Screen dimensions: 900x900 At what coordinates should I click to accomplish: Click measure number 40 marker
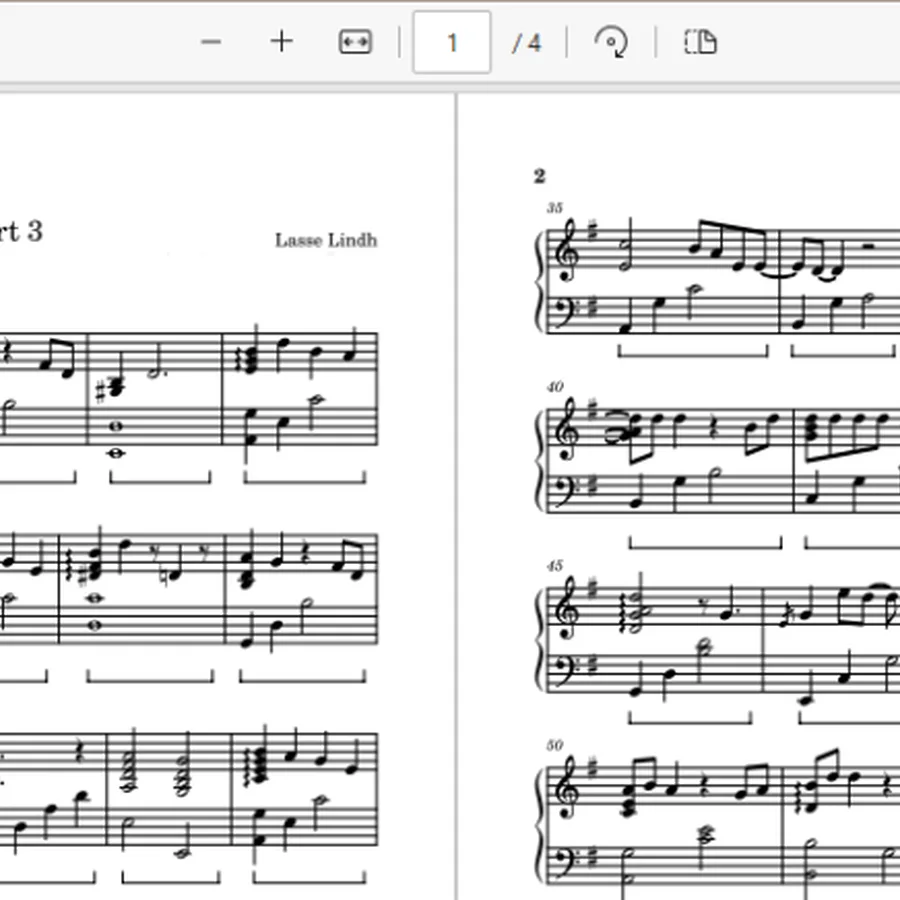click(555, 386)
